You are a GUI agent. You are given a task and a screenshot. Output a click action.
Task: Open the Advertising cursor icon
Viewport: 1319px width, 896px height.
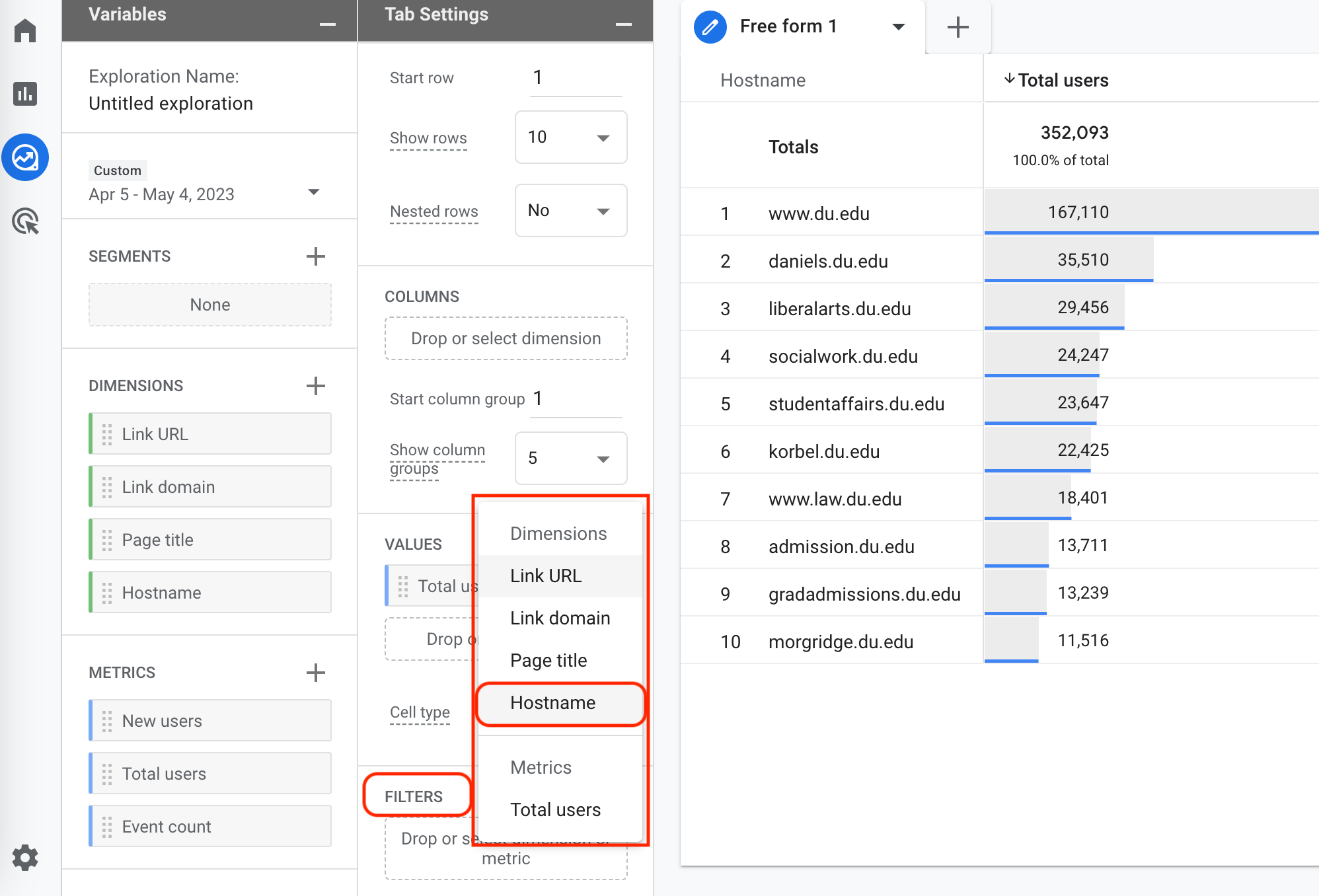[25, 221]
